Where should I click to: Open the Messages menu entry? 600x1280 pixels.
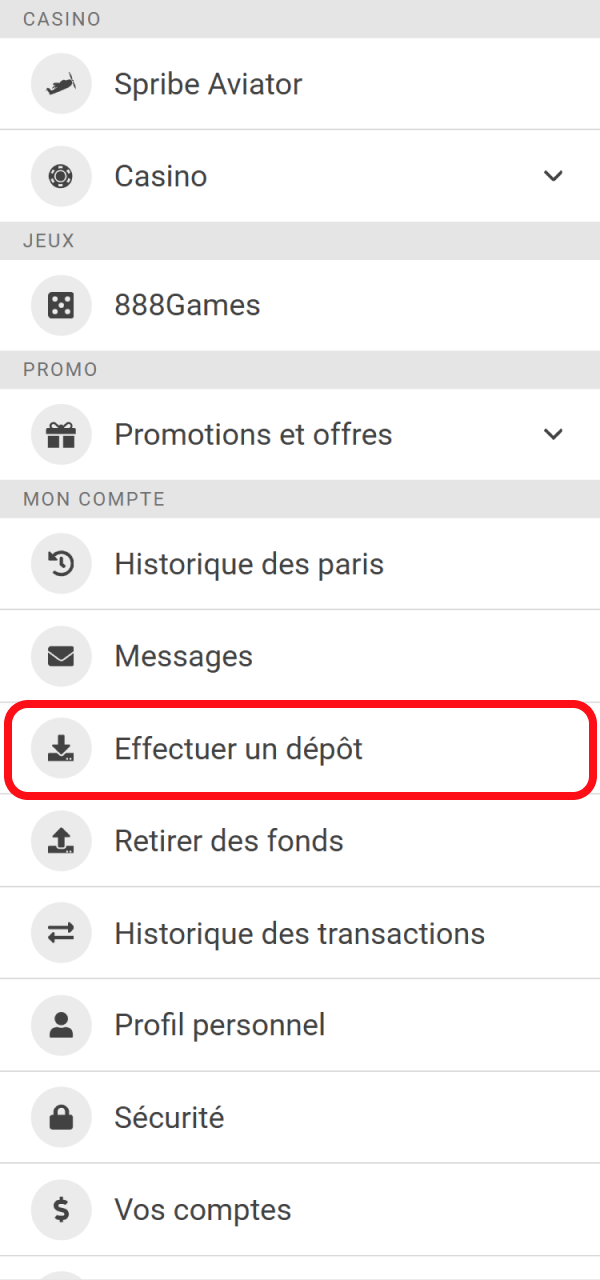pyautogui.click(x=184, y=656)
